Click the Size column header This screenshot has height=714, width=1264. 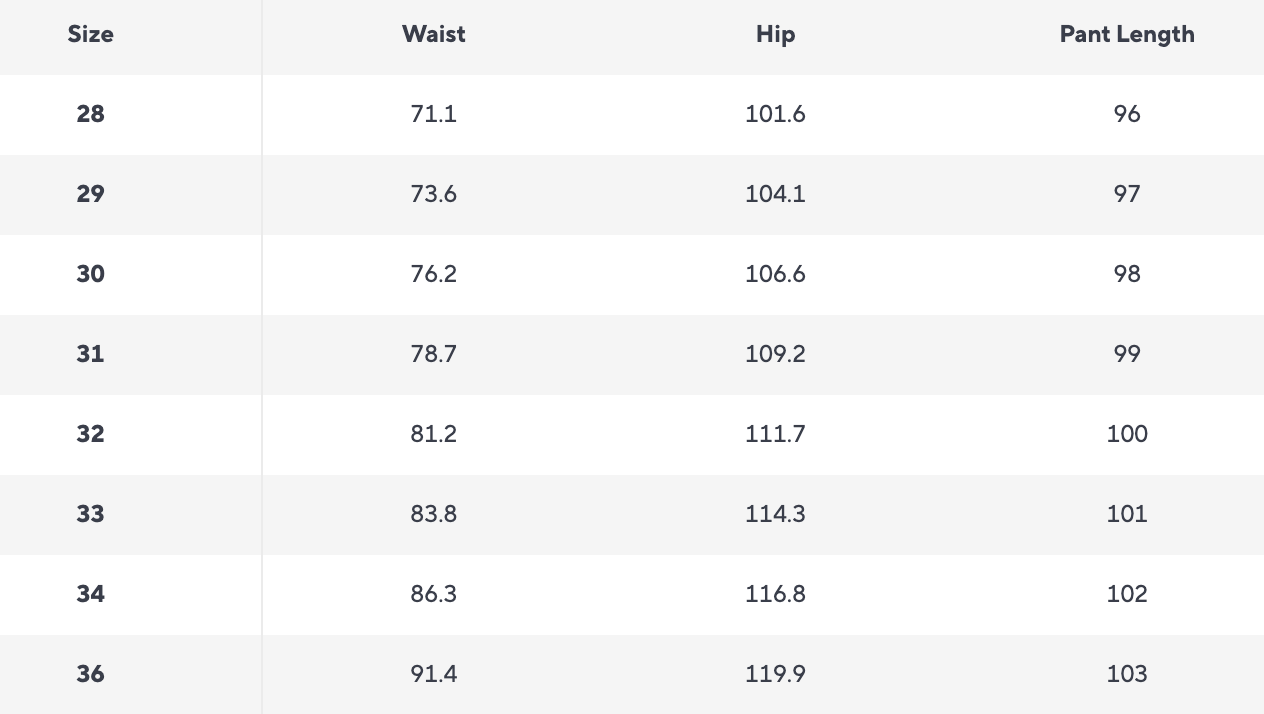[90, 34]
